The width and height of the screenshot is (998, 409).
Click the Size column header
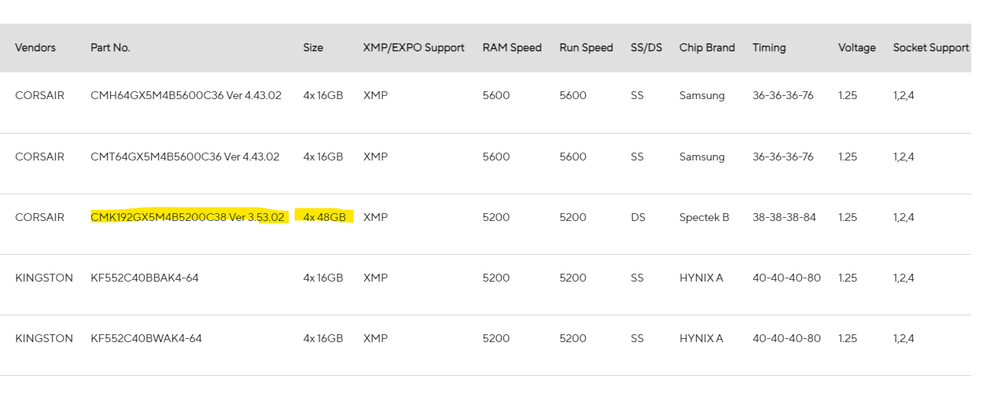click(x=313, y=48)
